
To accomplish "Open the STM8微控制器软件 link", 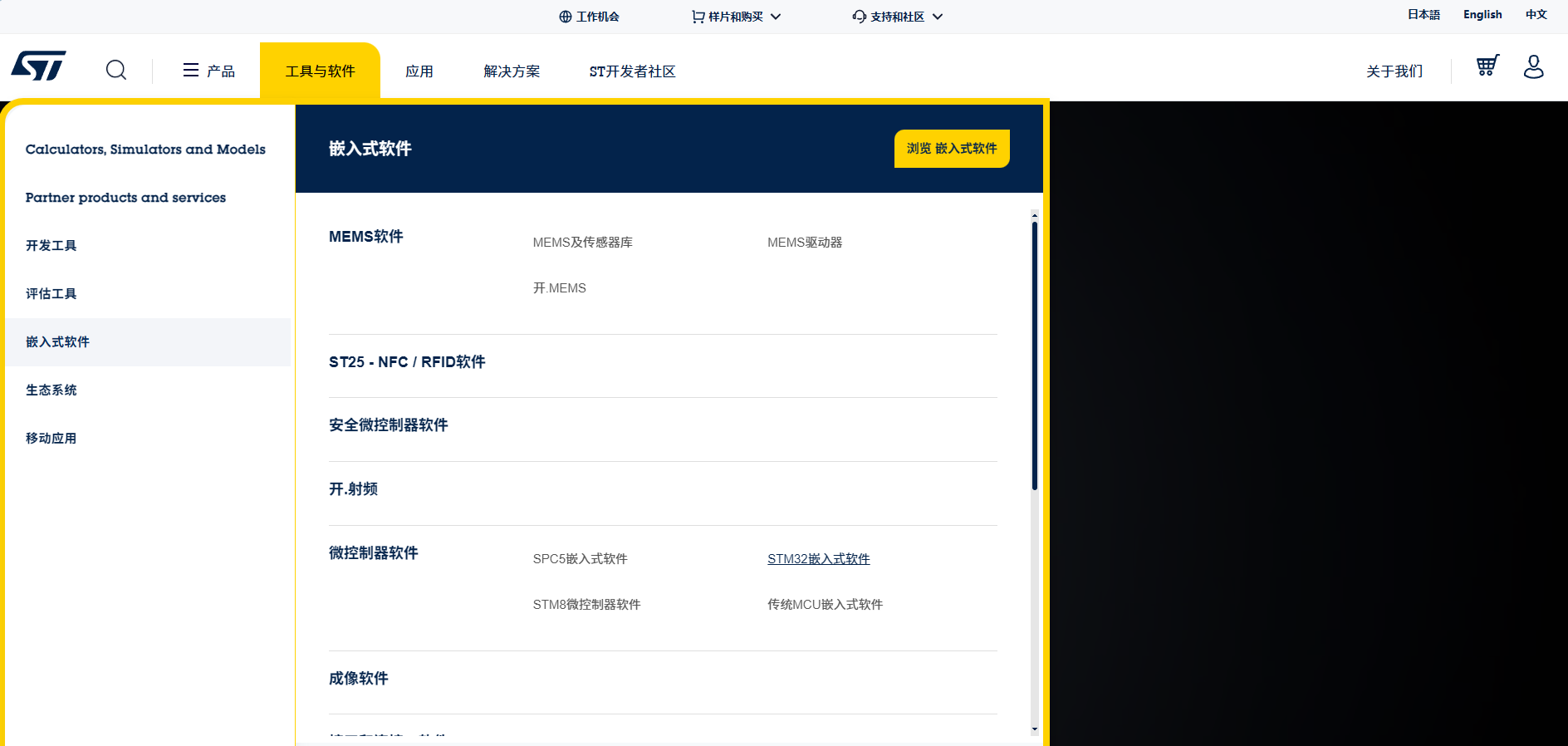I will pyautogui.click(x=587, y=605).
